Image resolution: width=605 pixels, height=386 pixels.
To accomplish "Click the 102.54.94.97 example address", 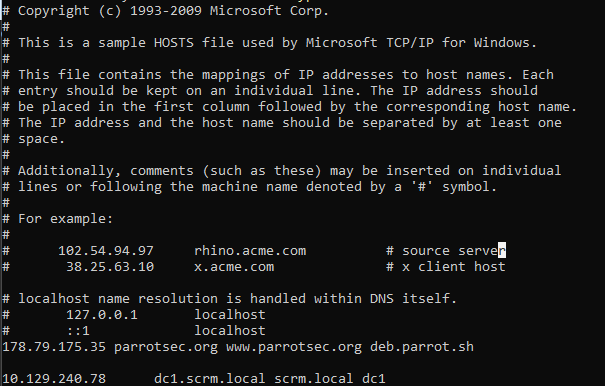I will [x=106, y=251].
